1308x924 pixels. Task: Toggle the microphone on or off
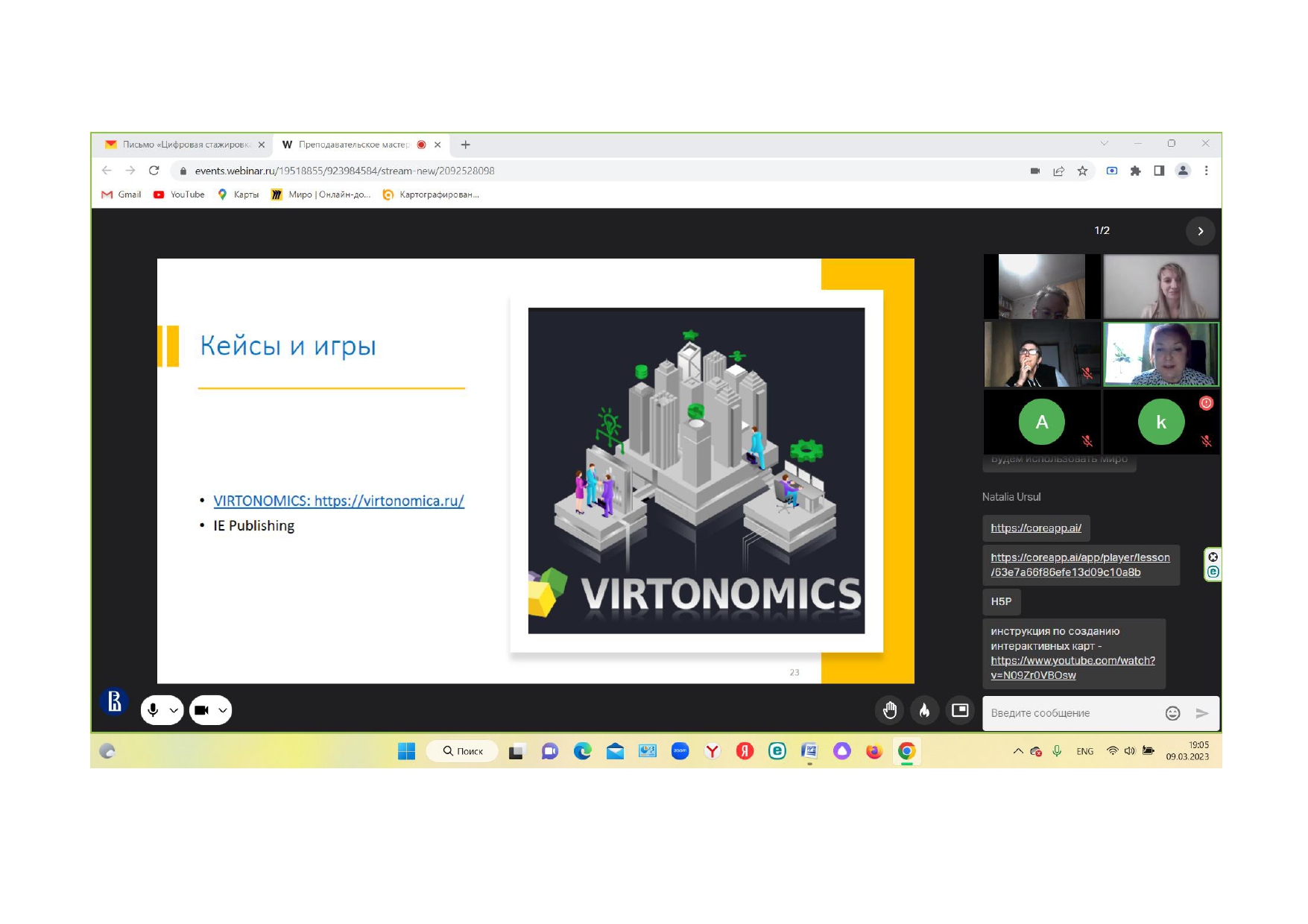coord(153,710)
